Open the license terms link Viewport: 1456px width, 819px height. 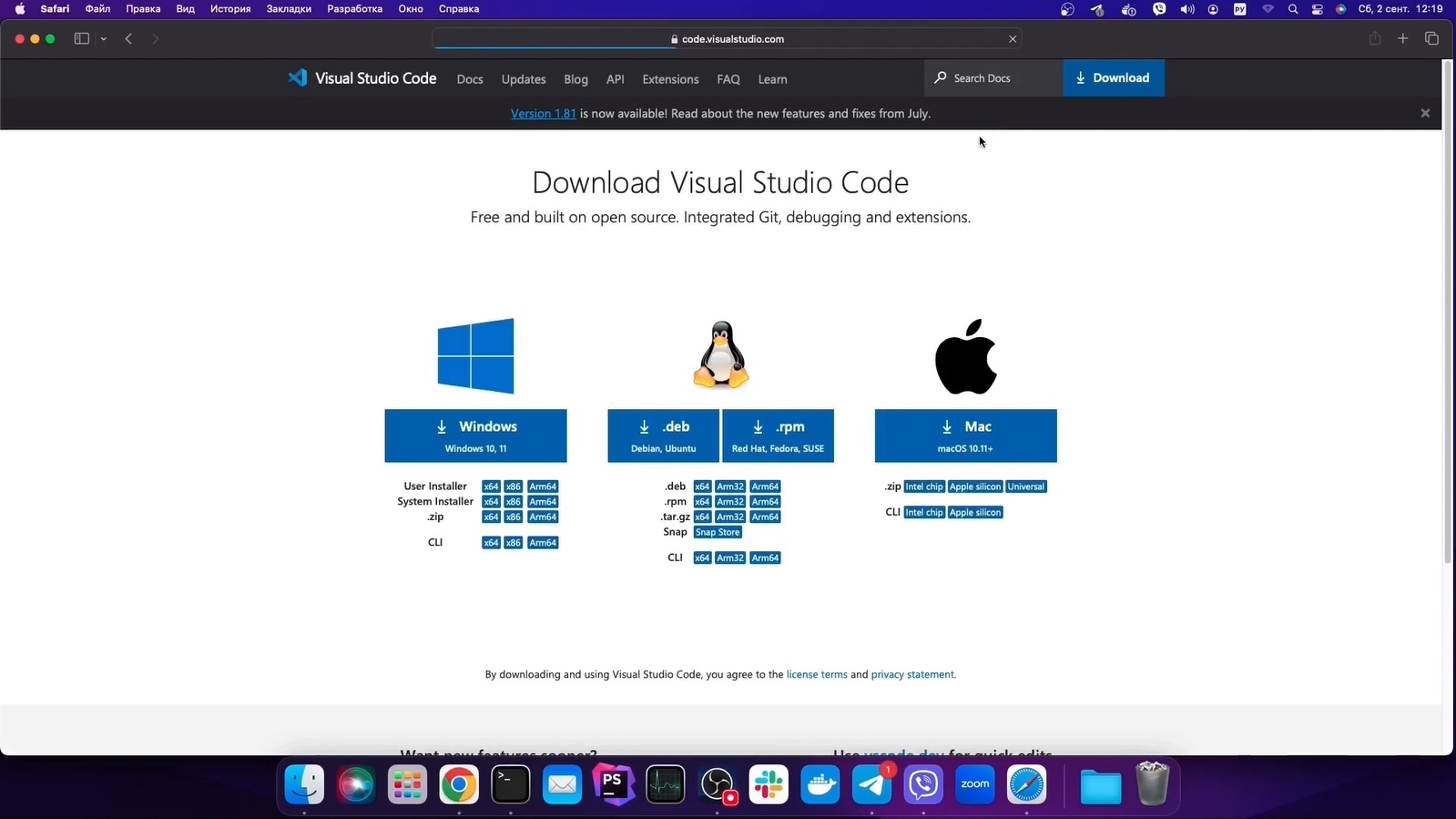817,675
